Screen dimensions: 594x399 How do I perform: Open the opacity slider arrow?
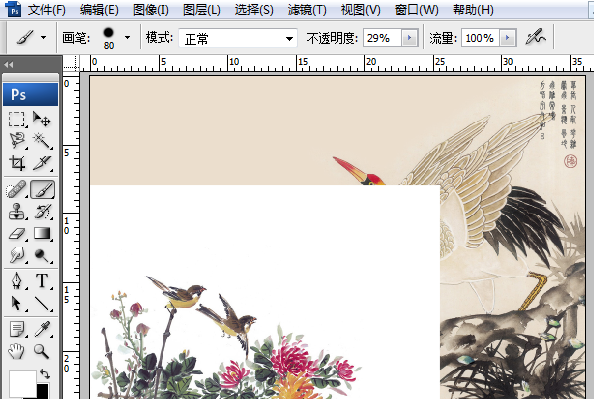coord(410,38)
